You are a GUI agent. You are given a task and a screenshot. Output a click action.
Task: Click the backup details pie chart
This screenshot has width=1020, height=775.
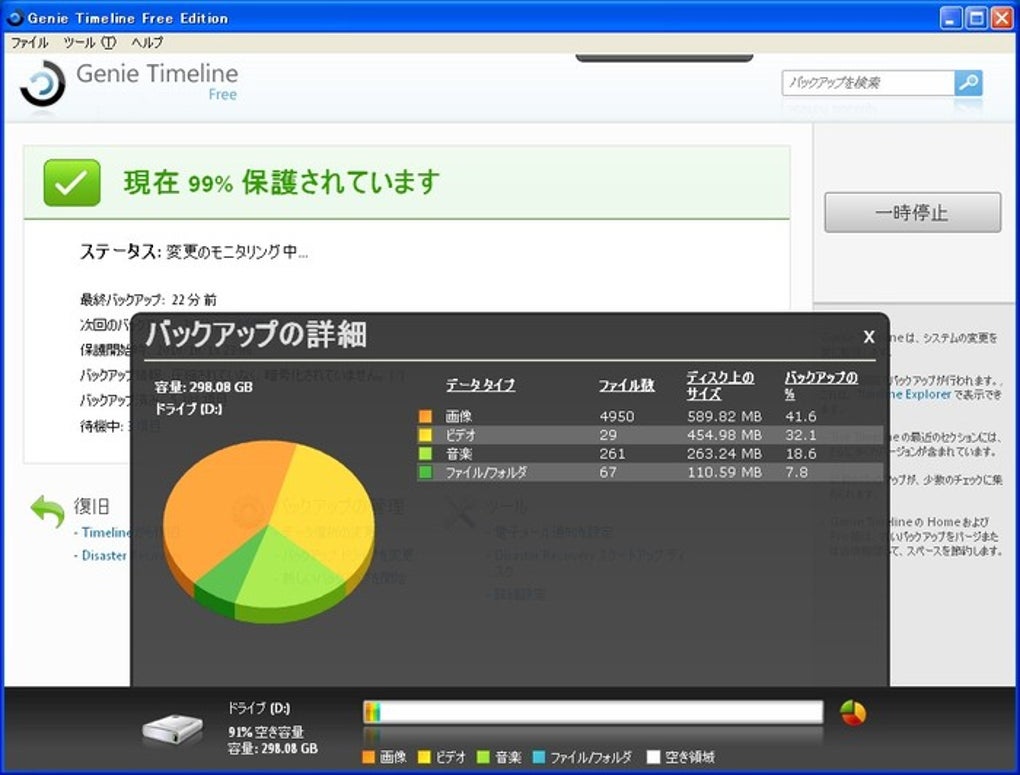pos(269,532)
